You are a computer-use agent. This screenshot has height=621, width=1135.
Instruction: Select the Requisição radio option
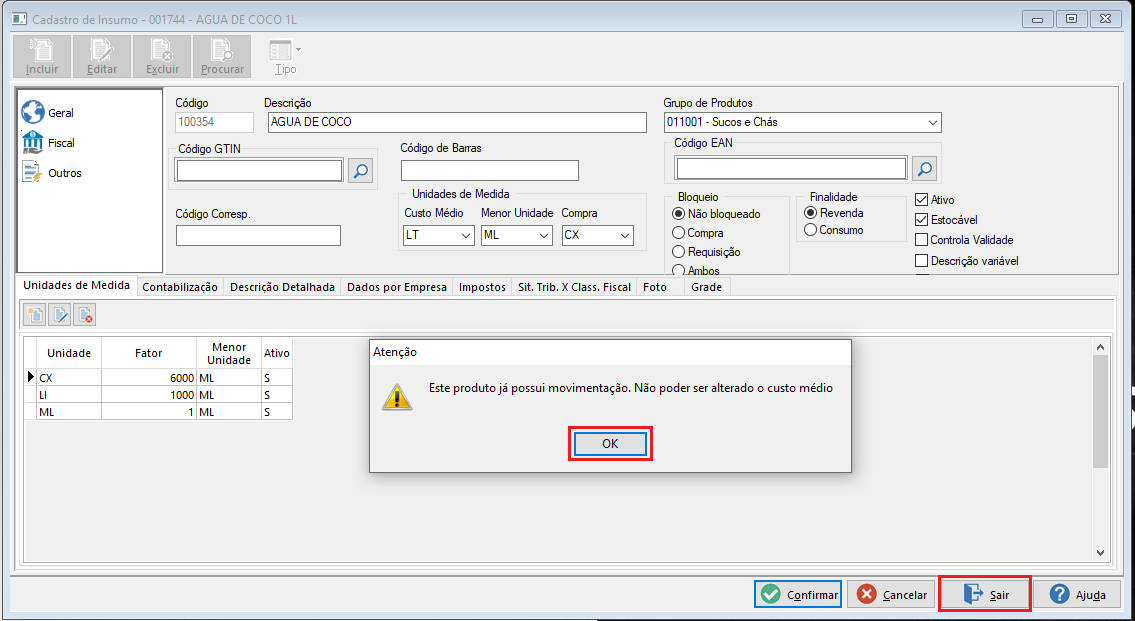click(x=706, y=252)
